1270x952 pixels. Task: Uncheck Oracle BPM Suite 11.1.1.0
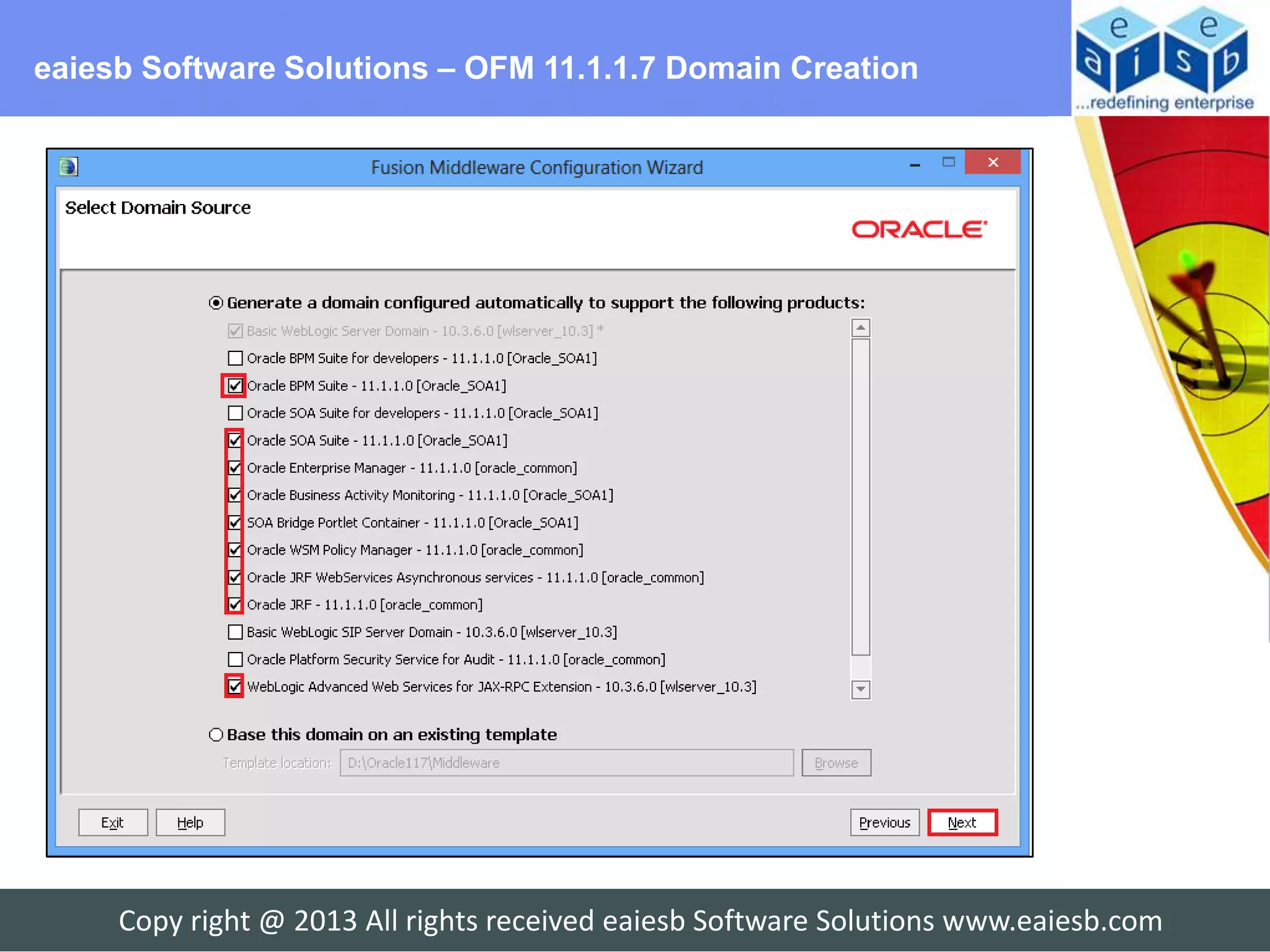point(235,386)
